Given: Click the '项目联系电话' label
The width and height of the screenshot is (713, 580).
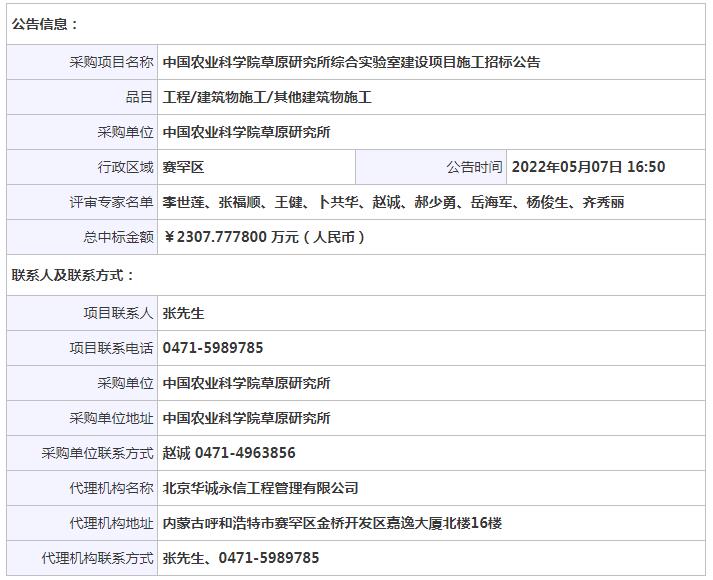Looking at the screenshot, I should coord(111,348).
